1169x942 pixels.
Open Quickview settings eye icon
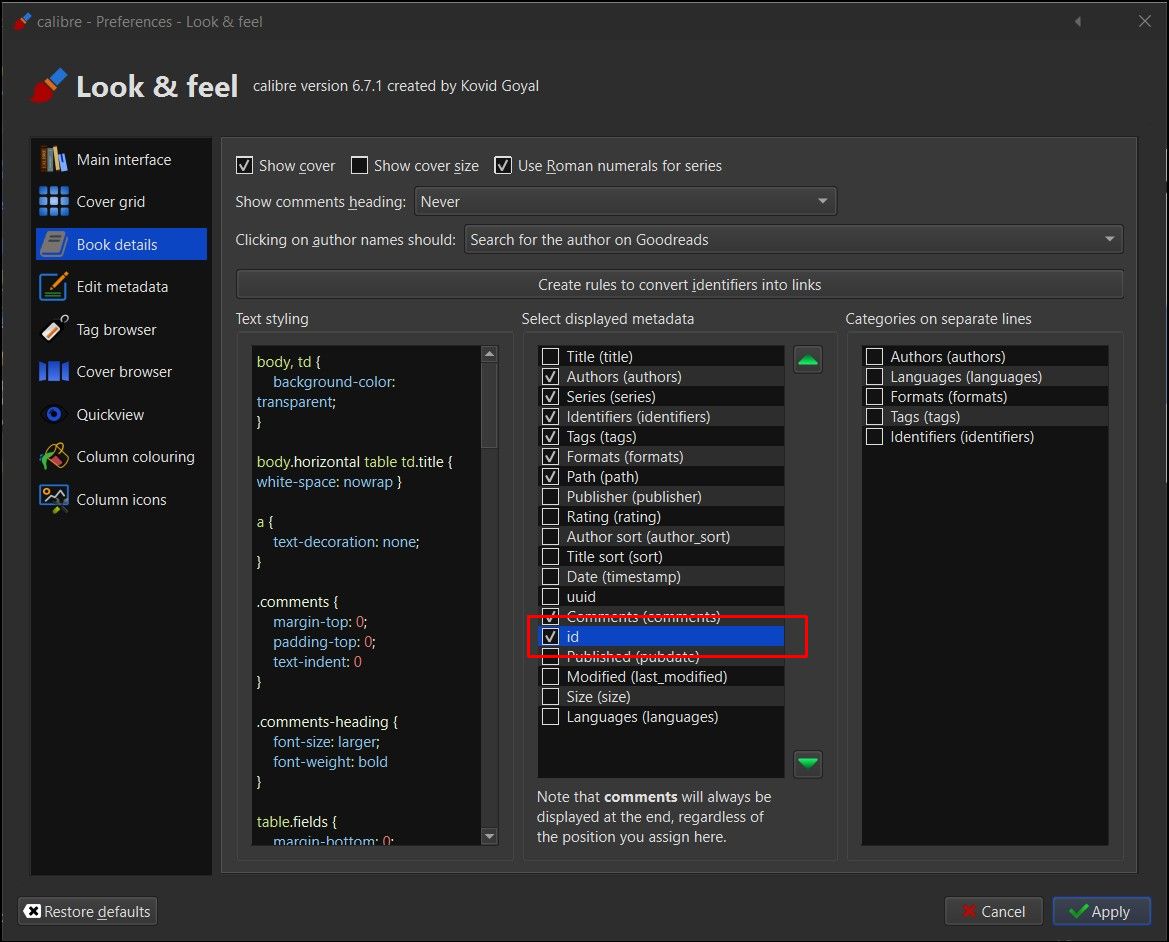[x=53, y=414]
